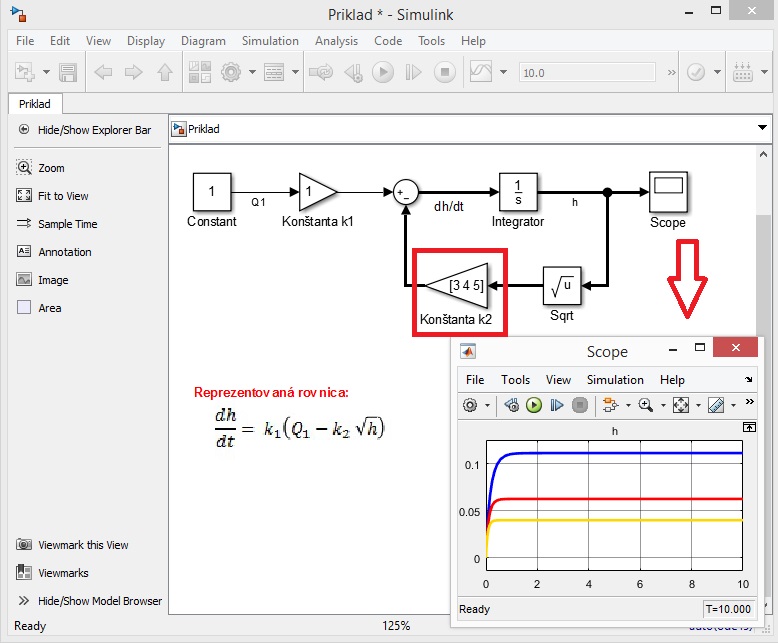Run the simulation in Simulink toolbar
Viewport: 778px width, 643px height.
coord(383,72)
